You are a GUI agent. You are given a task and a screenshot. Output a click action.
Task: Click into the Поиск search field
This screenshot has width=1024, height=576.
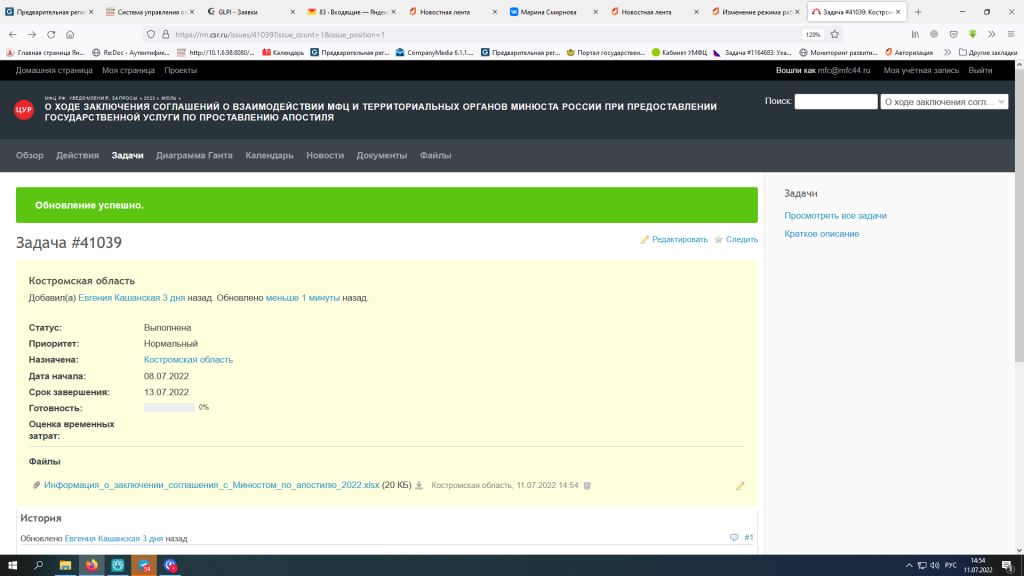(x=835, y=102)
